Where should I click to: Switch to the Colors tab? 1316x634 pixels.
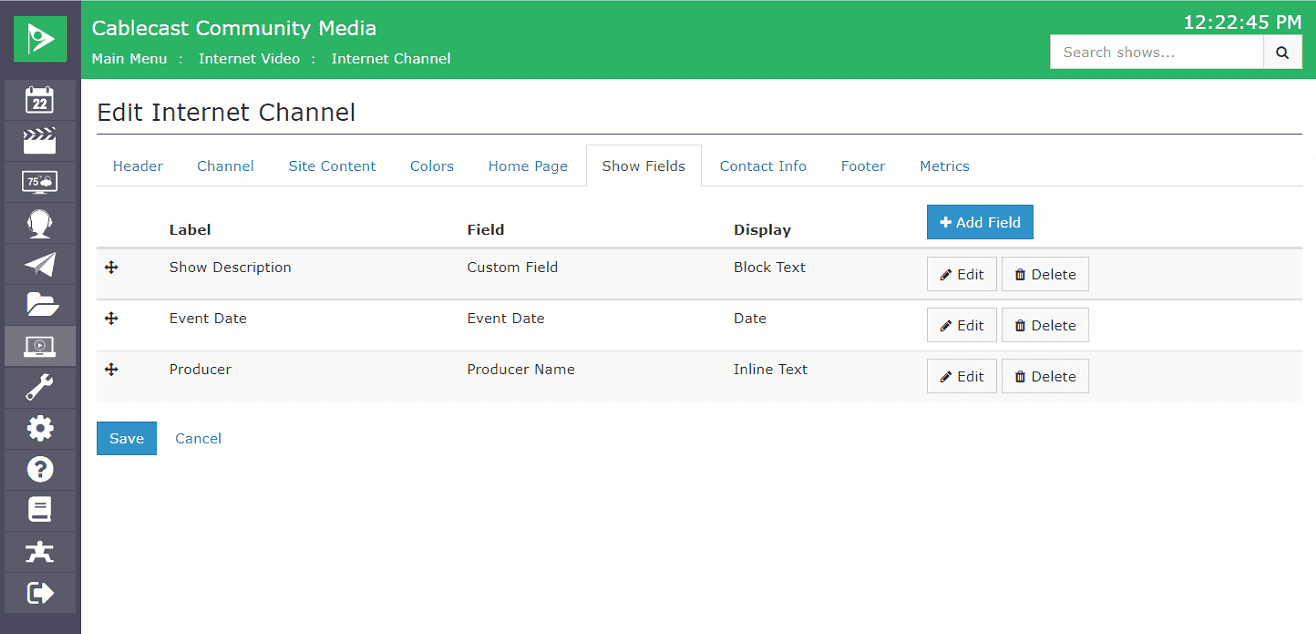(432, 166)
